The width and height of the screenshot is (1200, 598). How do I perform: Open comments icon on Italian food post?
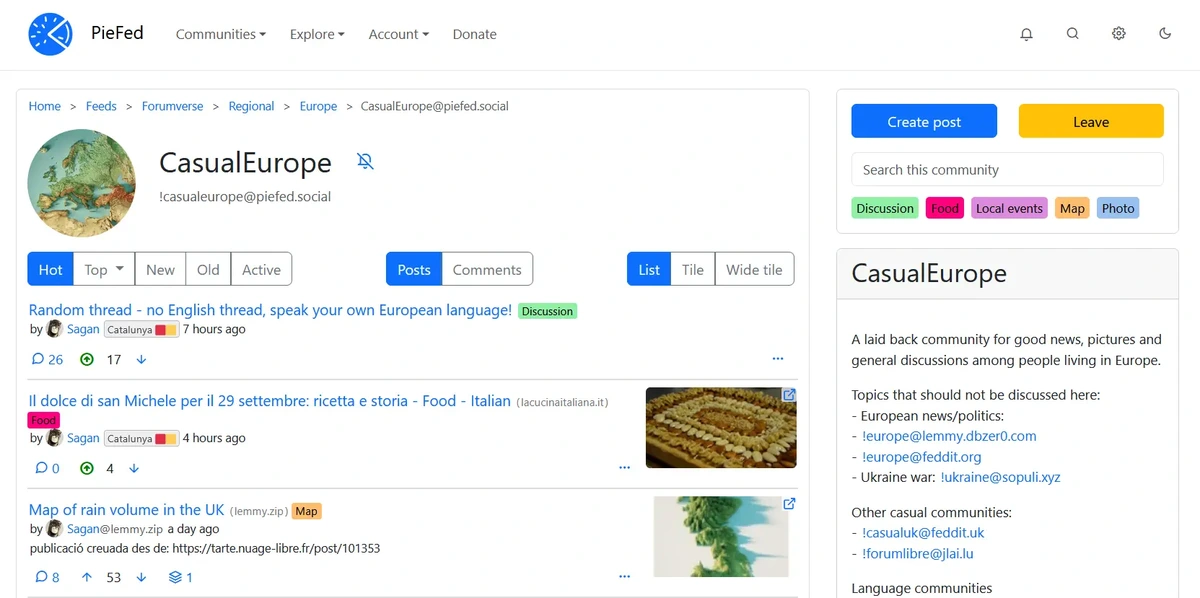point(41,468)
